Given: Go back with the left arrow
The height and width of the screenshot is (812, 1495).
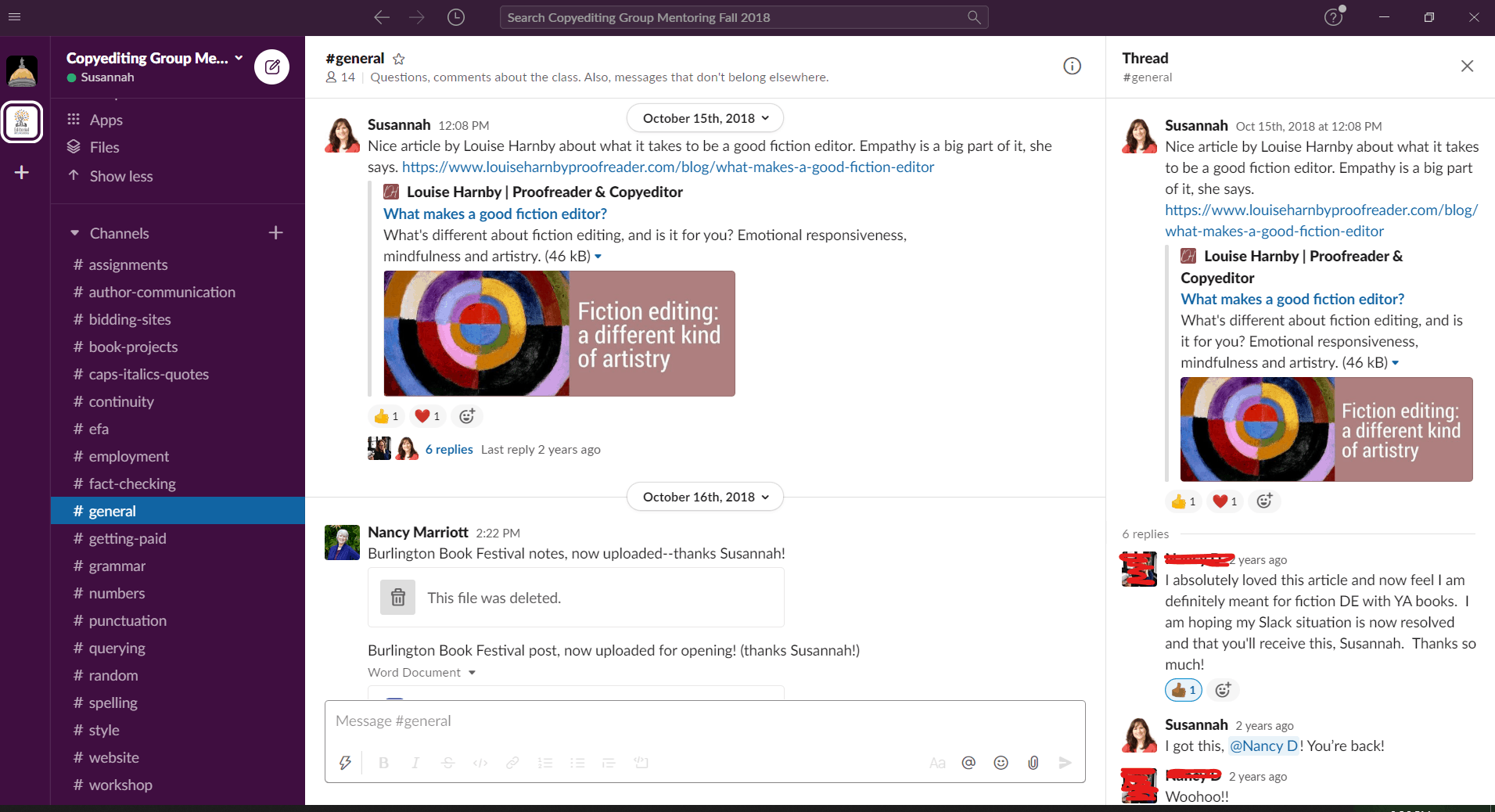Looking at the screenshot, I should point(381,17).
